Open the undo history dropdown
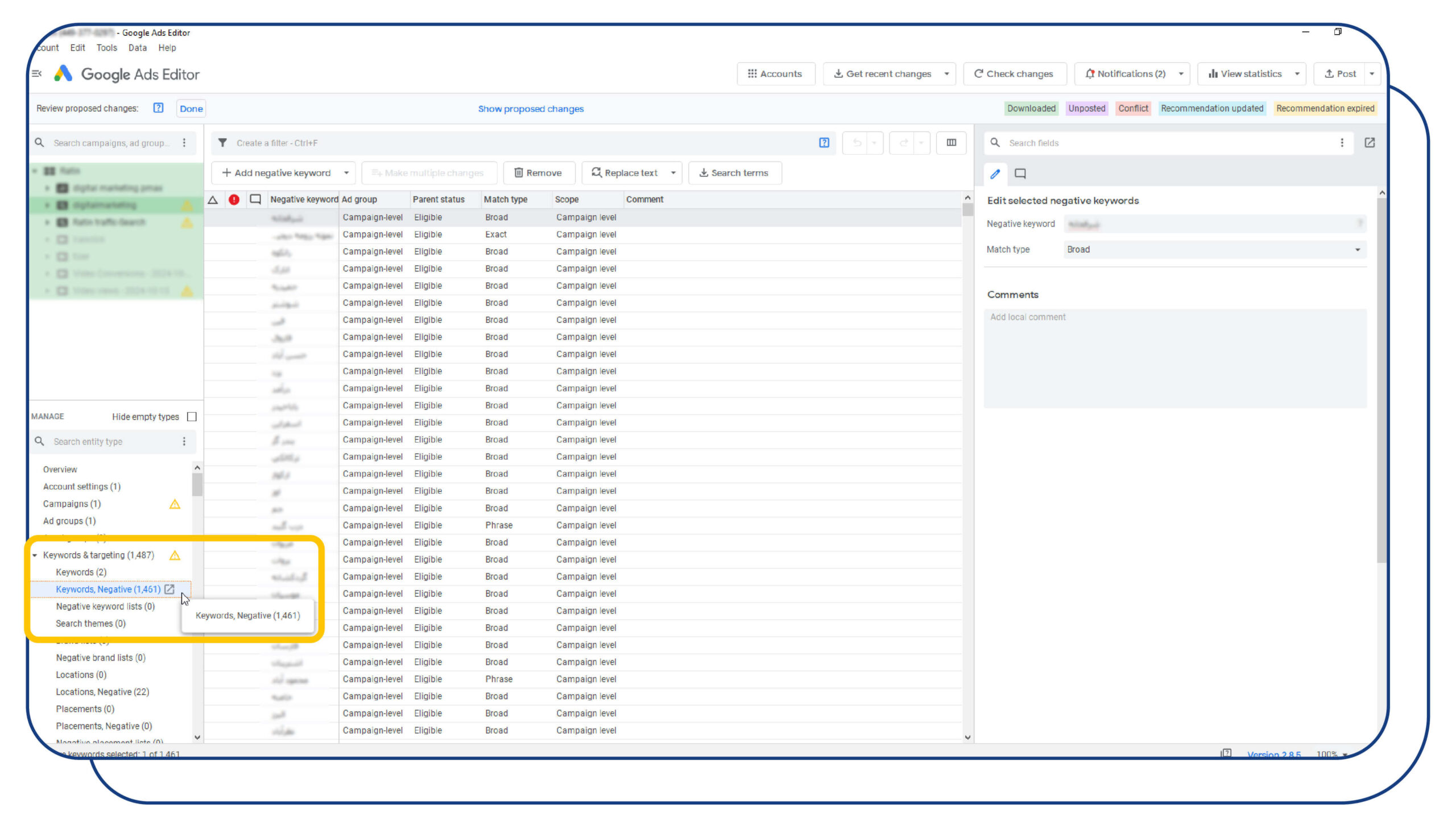Viewport: 1456px width, 824px height. (x=874, y=143)
